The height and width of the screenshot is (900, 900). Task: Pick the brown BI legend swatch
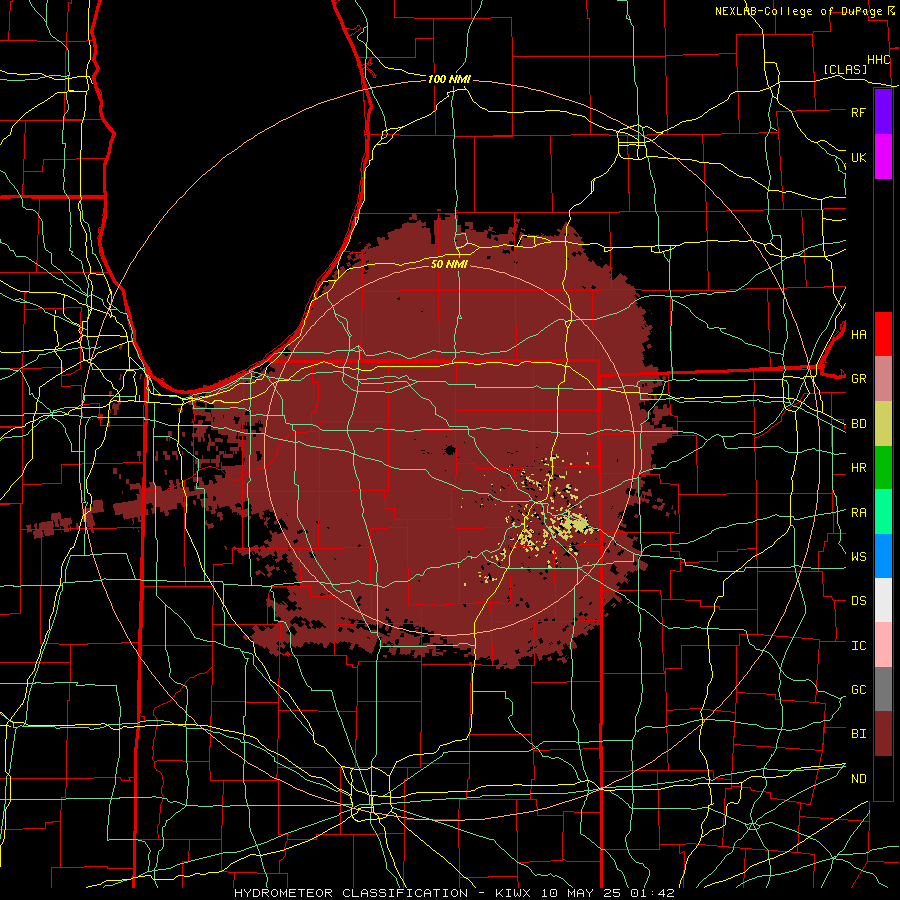pos(883,734)
